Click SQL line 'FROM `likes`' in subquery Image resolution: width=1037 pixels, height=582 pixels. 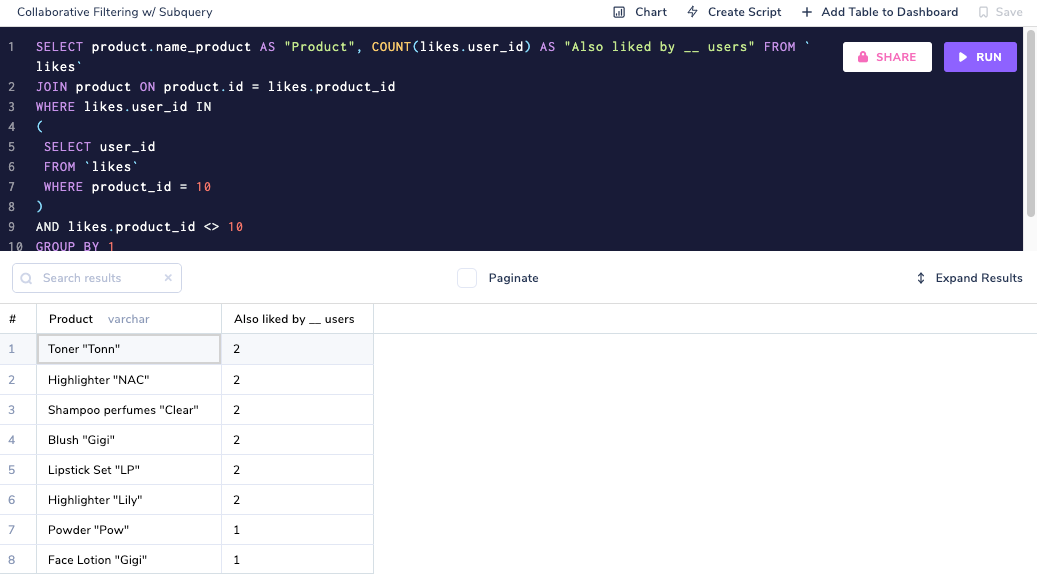click(x=91, y=167)
